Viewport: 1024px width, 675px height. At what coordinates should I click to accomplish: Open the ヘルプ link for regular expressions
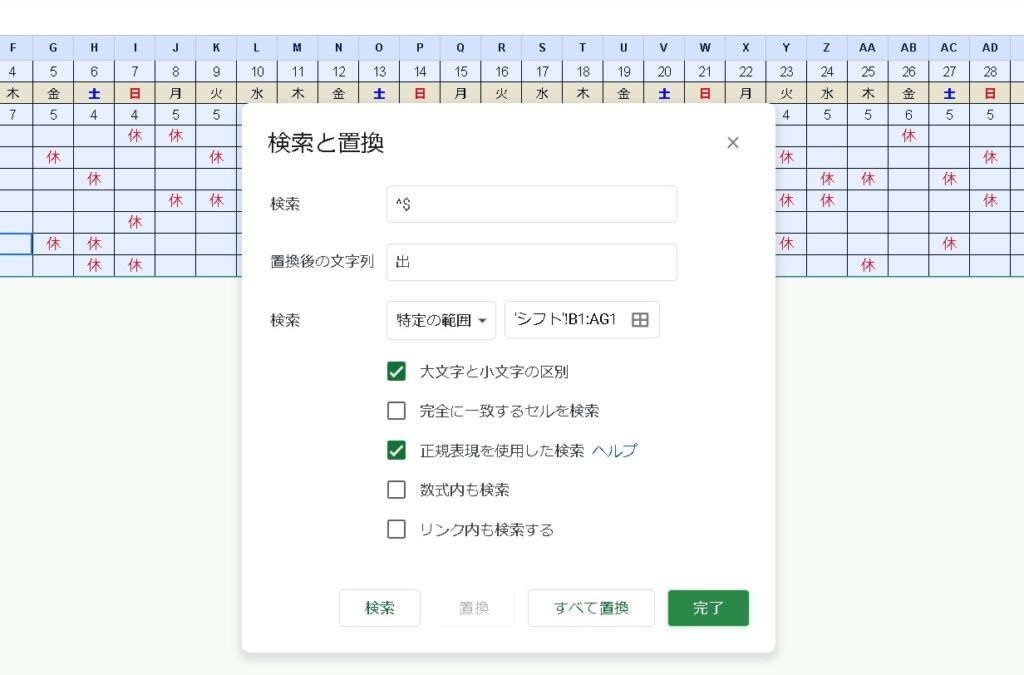(x=615, y=450)
